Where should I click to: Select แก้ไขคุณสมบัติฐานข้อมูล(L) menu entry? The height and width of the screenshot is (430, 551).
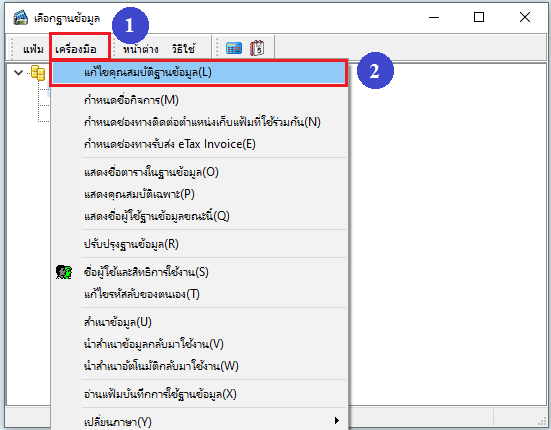(x=199, y=73)
